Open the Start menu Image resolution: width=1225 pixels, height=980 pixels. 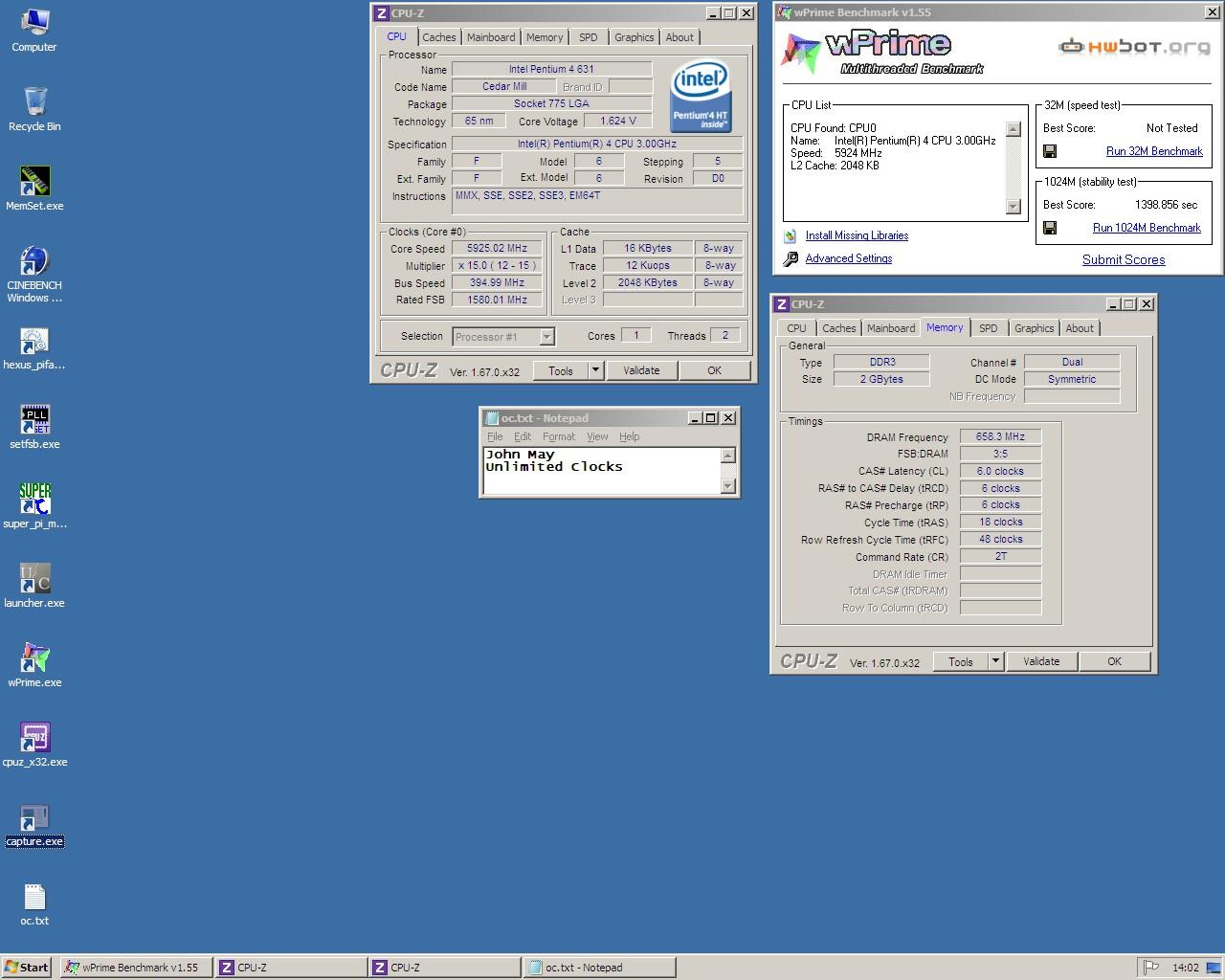tap(27, 968)
